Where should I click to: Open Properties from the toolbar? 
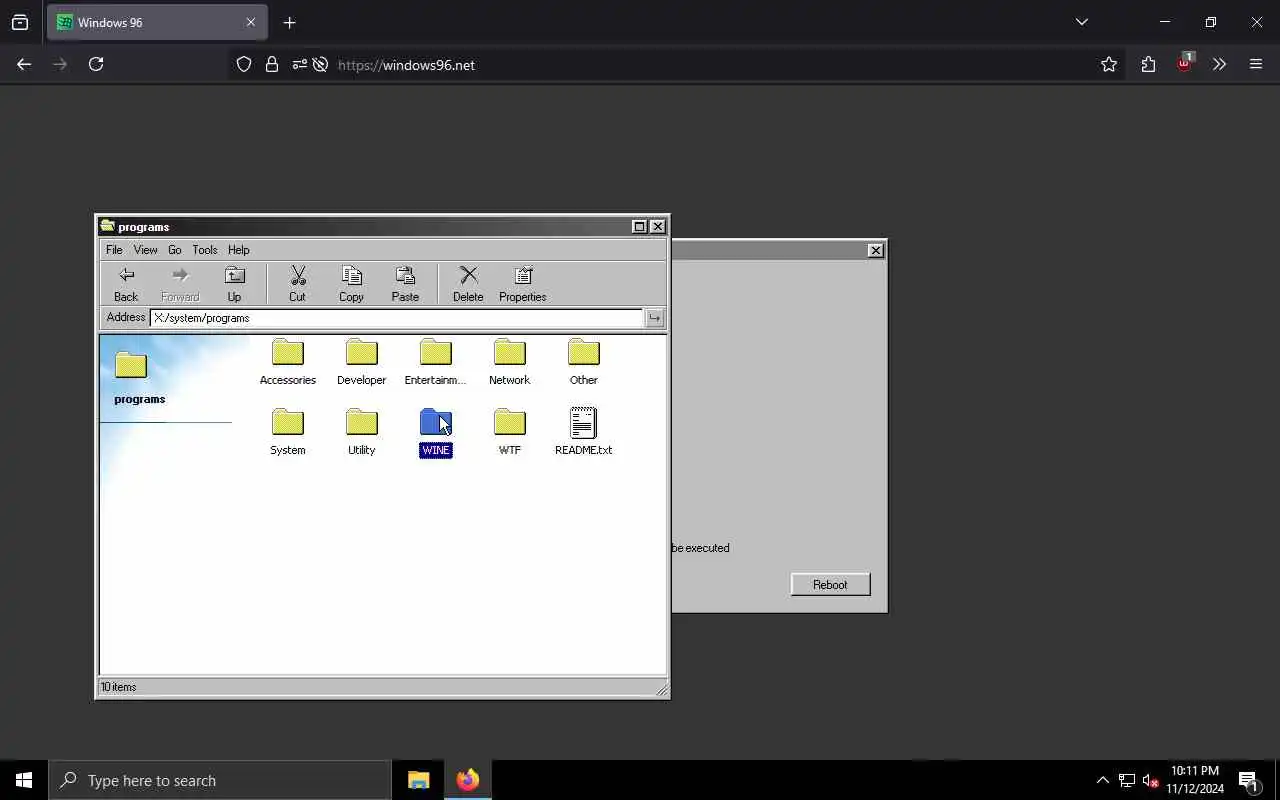522,284
